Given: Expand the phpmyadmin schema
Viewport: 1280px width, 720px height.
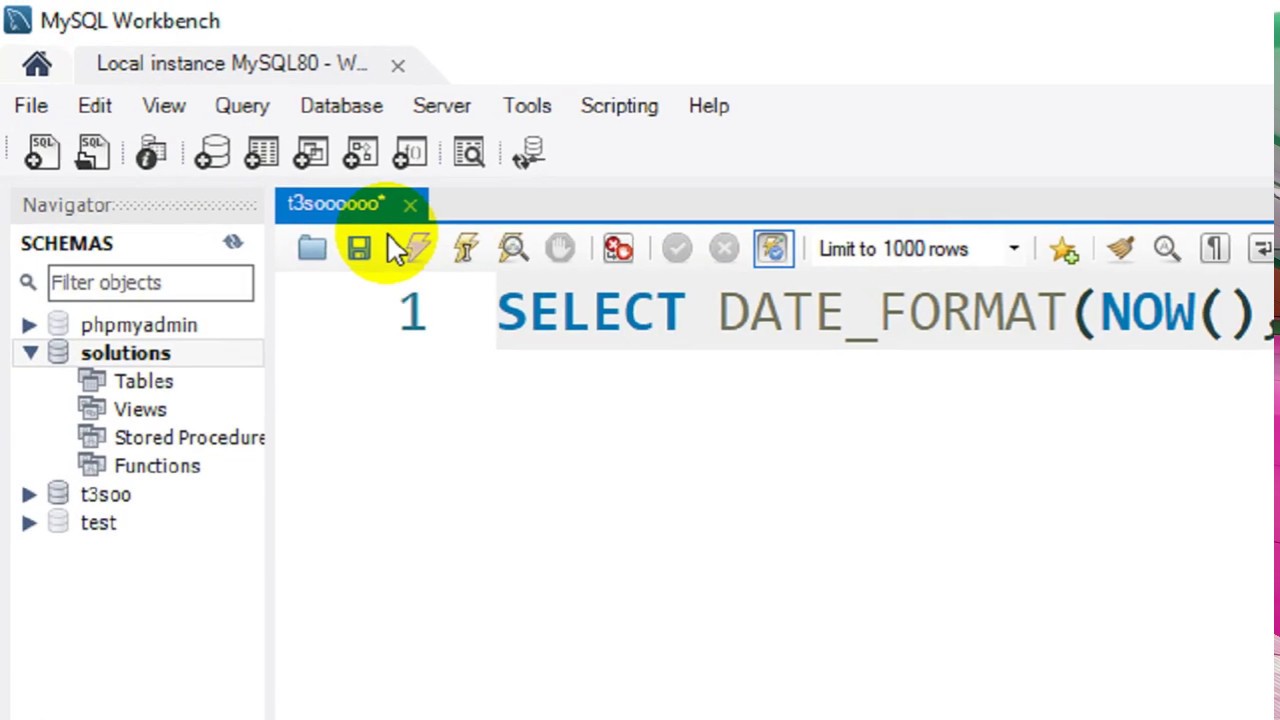Looking at the screenshot, I should (x=29, y=325).
